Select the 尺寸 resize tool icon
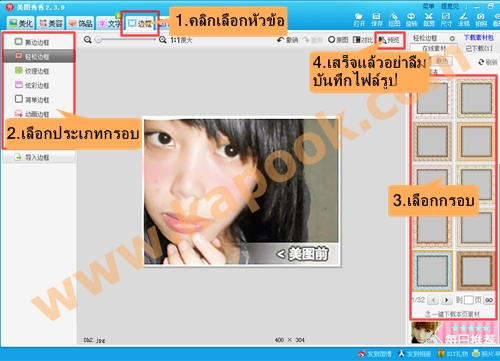 pyautogui.click(x=446, y=20)
